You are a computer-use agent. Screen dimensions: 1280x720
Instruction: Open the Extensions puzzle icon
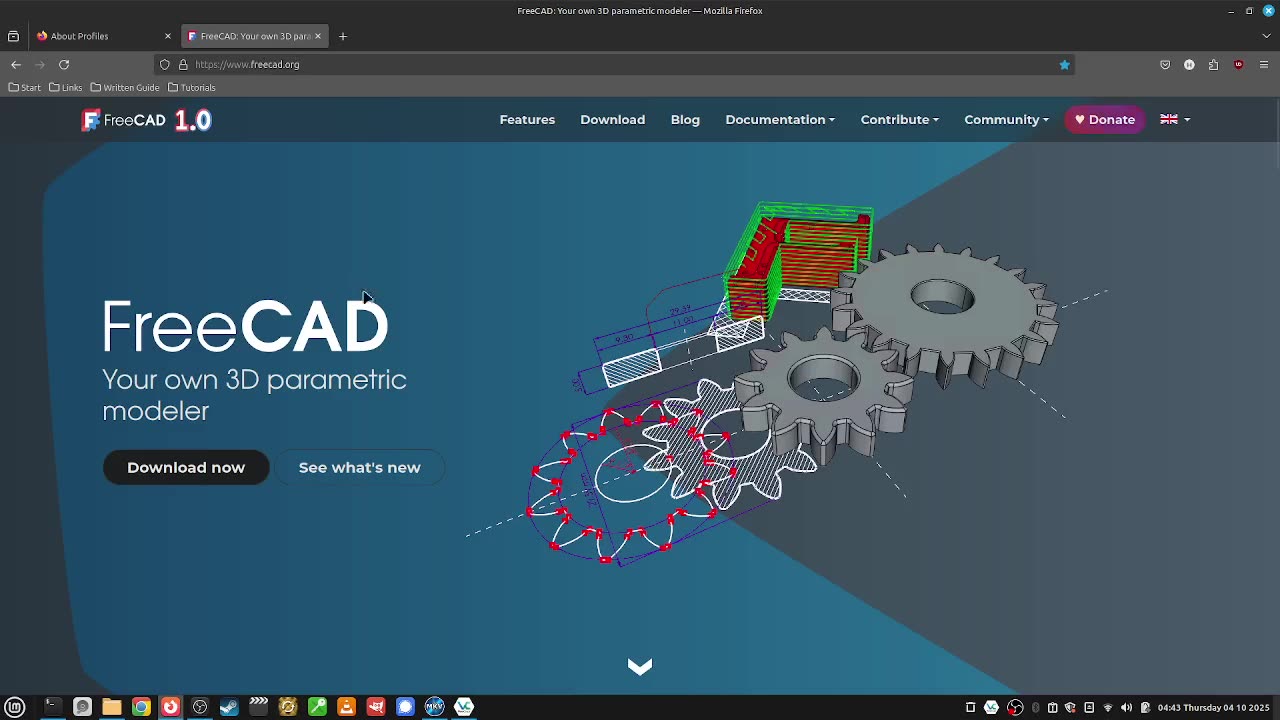click(1213, 64)
